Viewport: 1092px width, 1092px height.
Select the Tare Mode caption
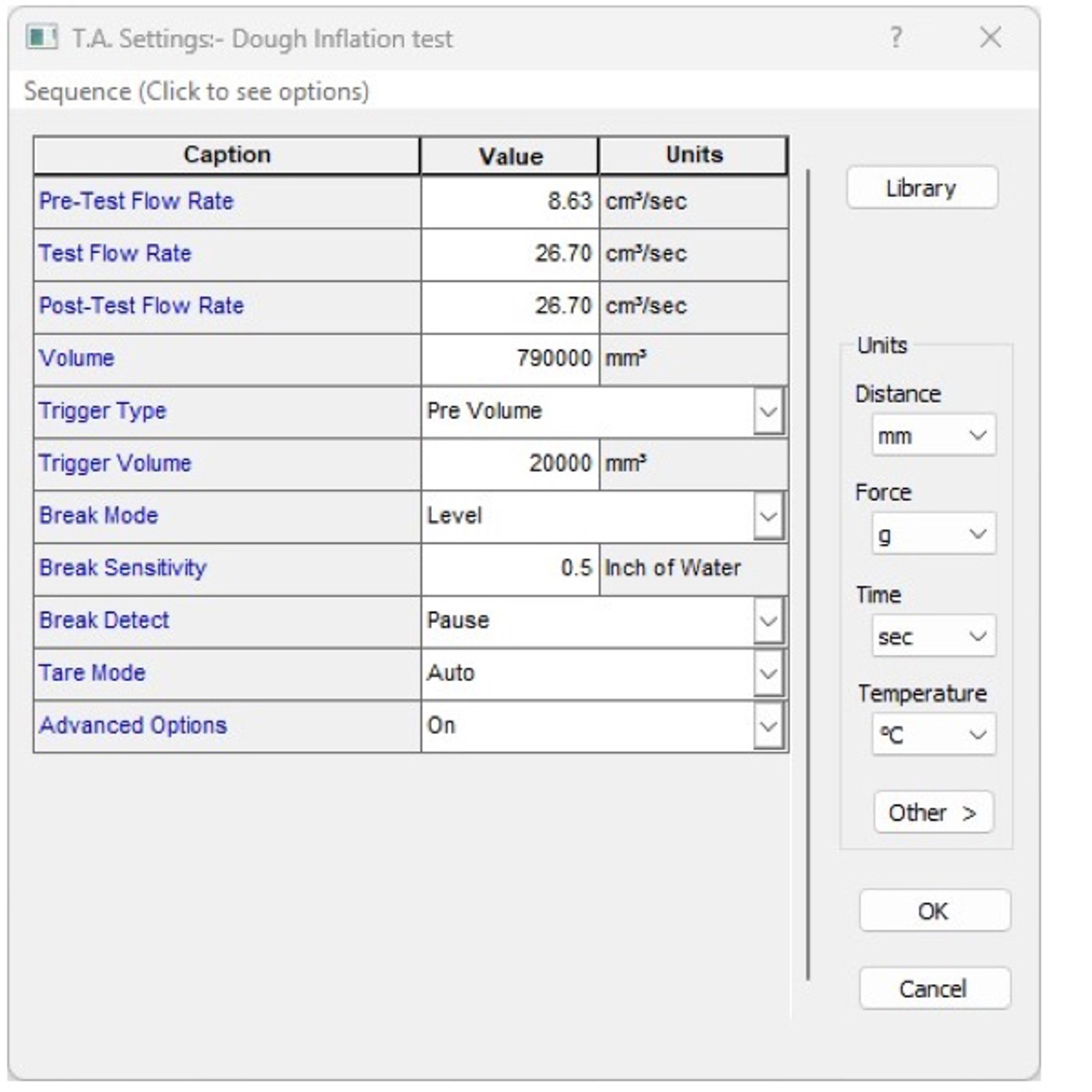click(x=227, y=674)
